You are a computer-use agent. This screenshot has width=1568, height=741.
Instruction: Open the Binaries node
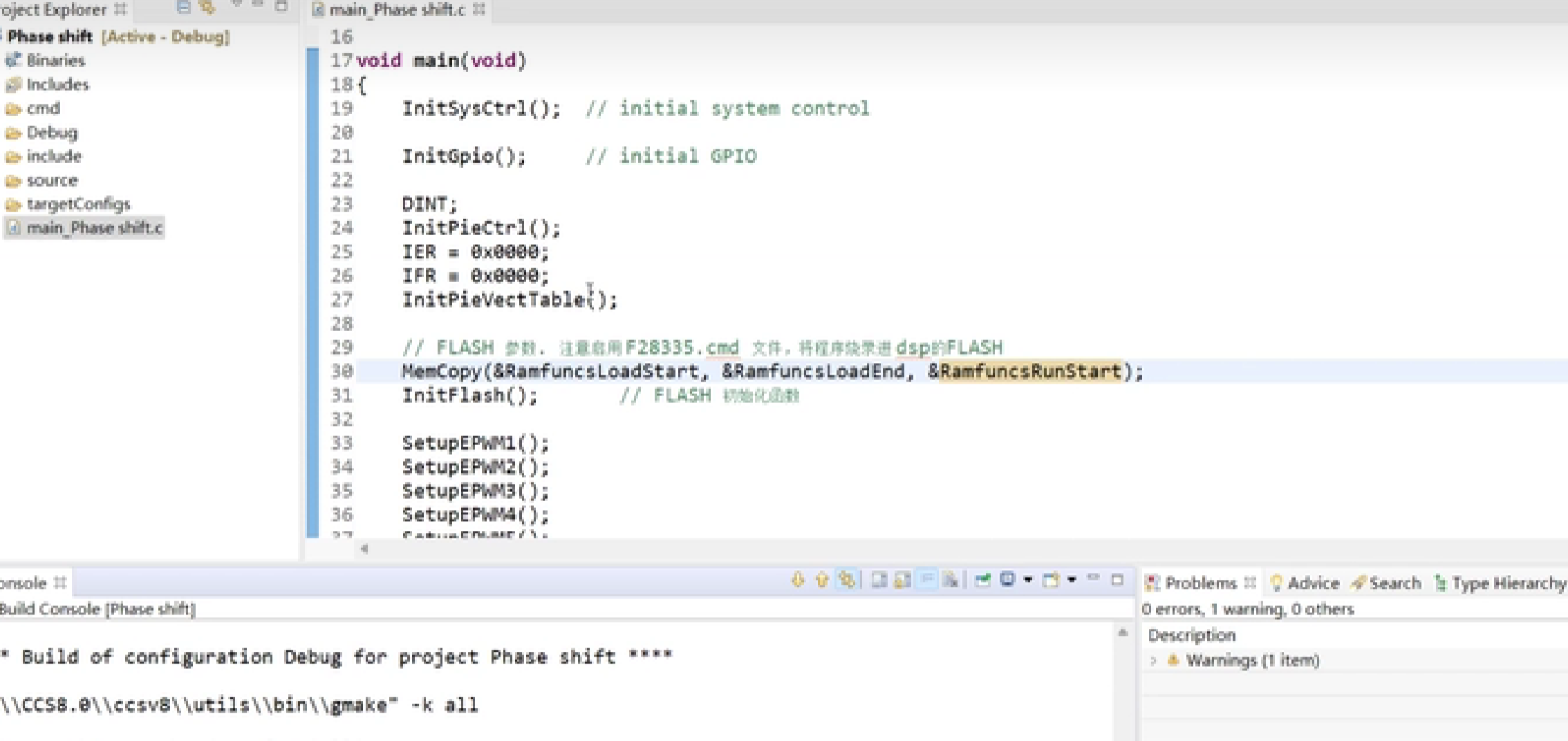(x=46, y=61)
